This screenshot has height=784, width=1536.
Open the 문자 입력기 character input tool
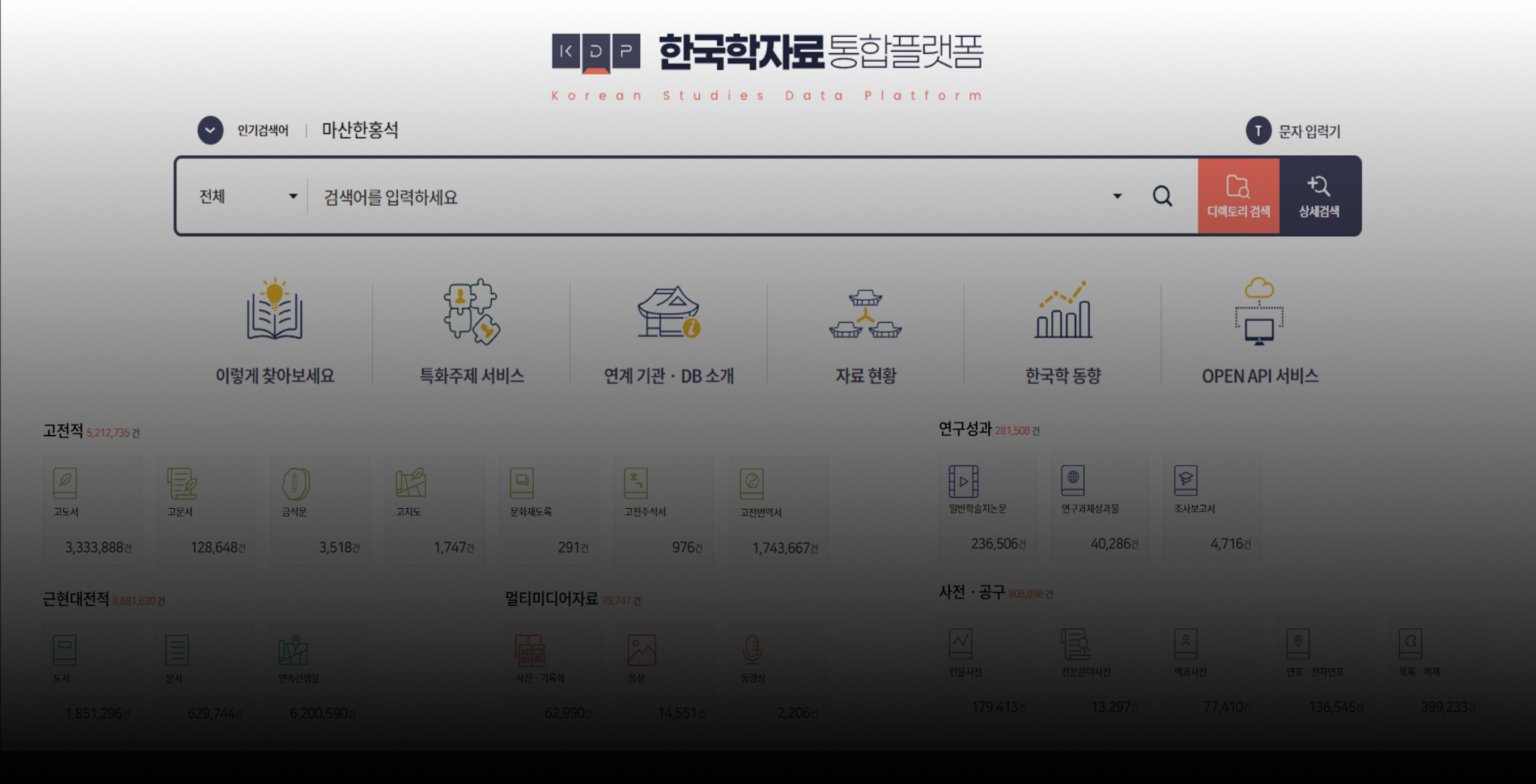[x=1293, y=131]
